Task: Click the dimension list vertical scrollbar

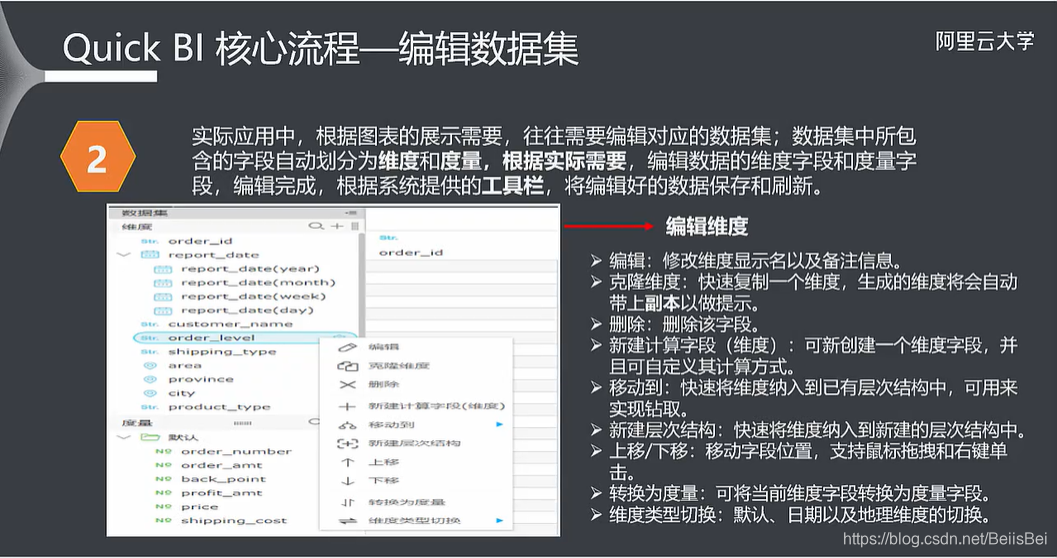Action: click(361, 286)
